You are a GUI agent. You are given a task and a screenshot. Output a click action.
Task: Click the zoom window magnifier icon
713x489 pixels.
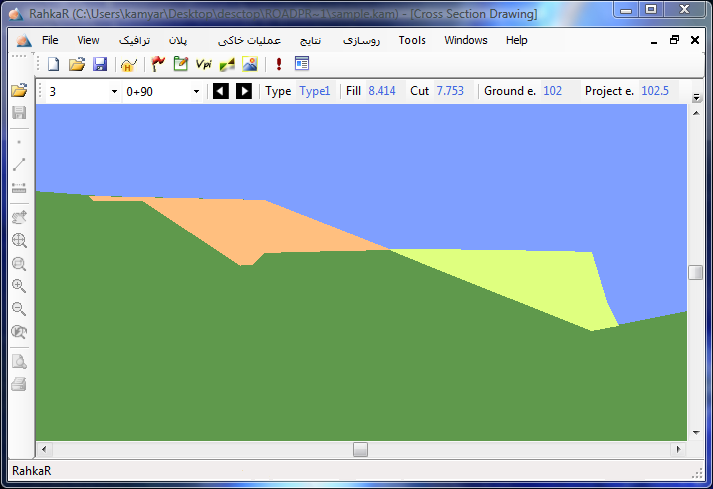[x=19, y=263]
